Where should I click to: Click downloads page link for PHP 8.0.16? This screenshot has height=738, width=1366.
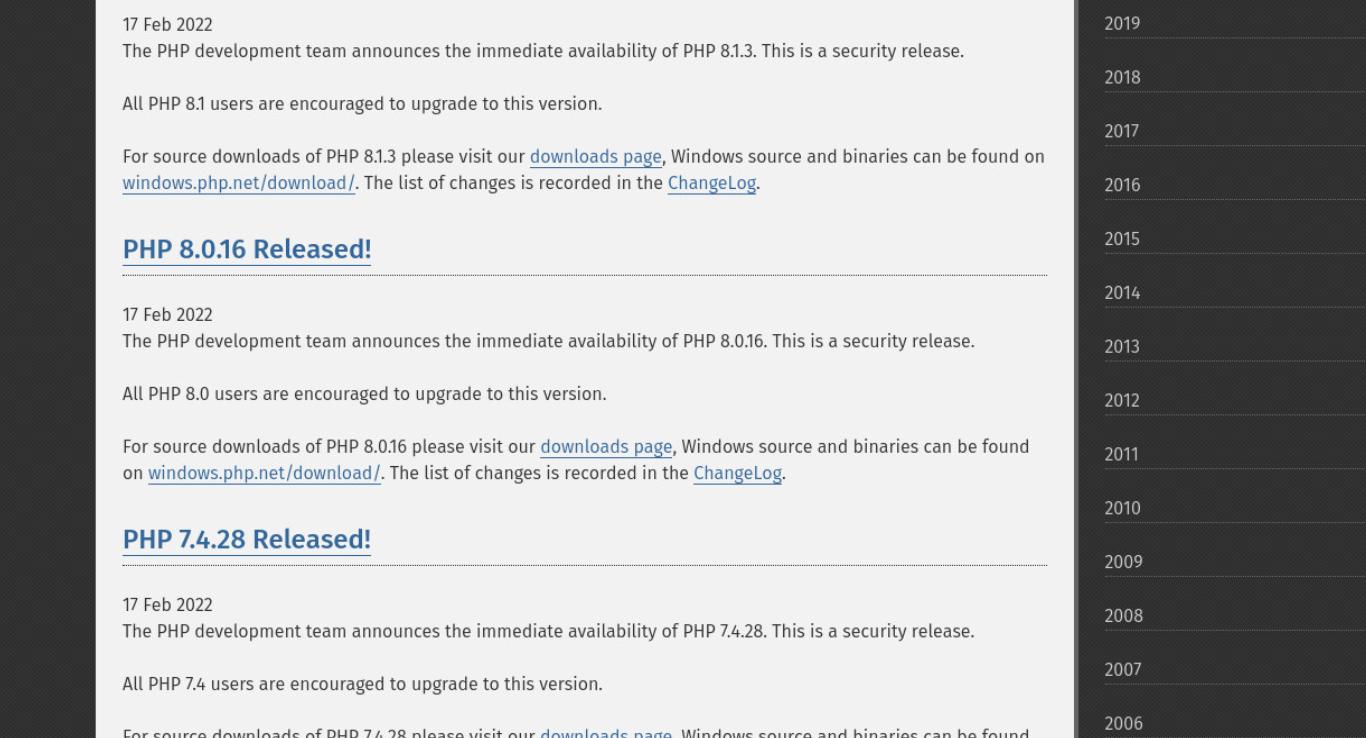pos(606,447)
